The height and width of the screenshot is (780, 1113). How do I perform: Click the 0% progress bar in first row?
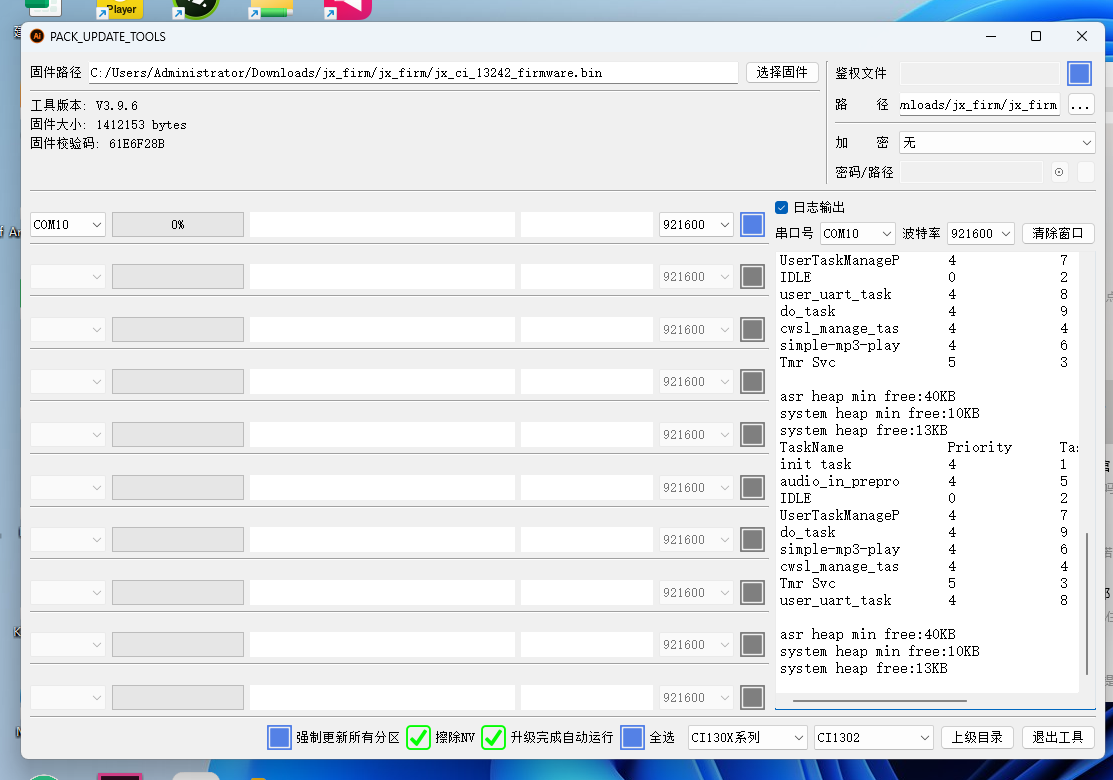[x=177, y=225]
